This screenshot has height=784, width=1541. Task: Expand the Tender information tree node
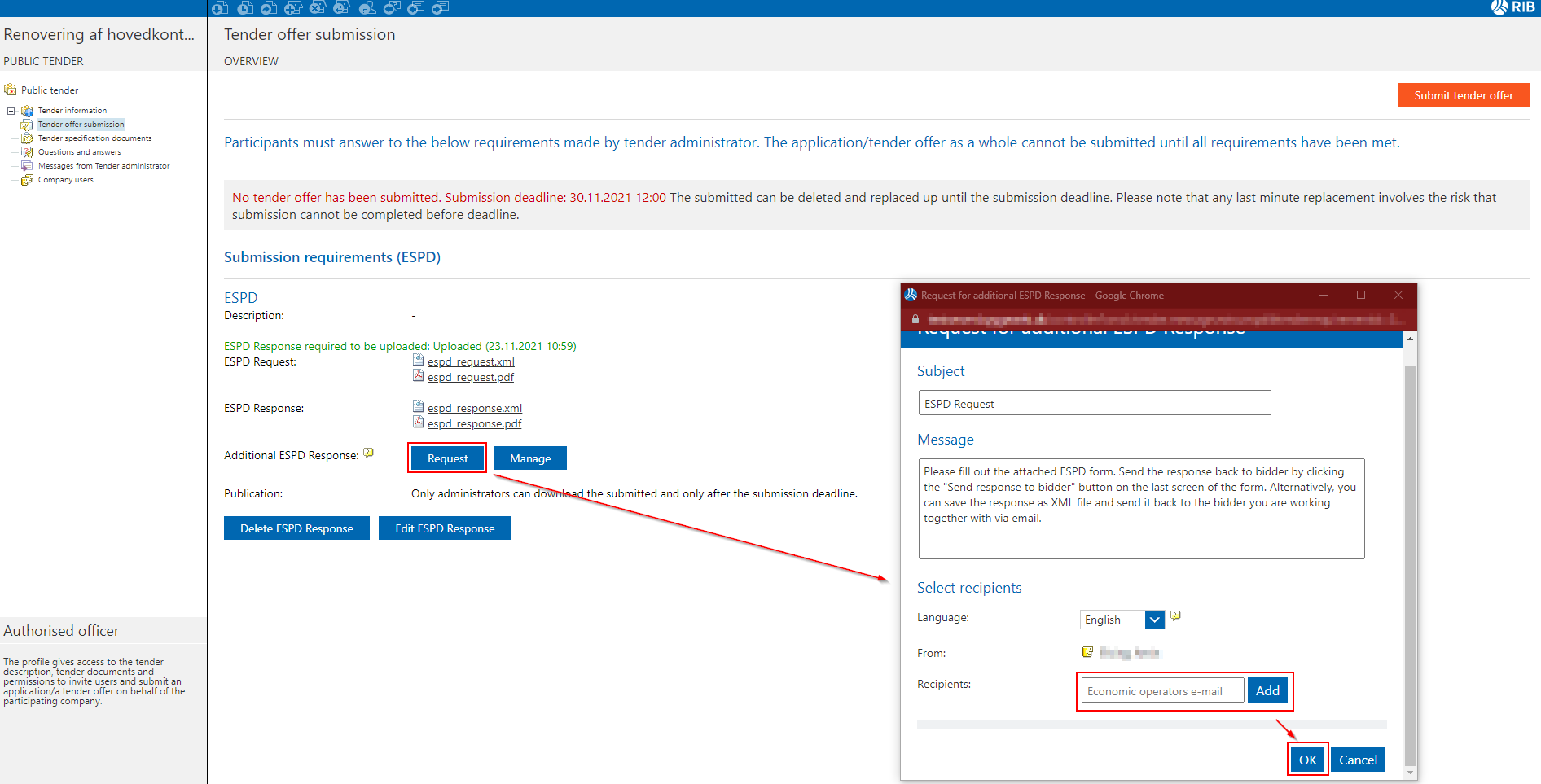pyautogui.click(x=11, y=111)
